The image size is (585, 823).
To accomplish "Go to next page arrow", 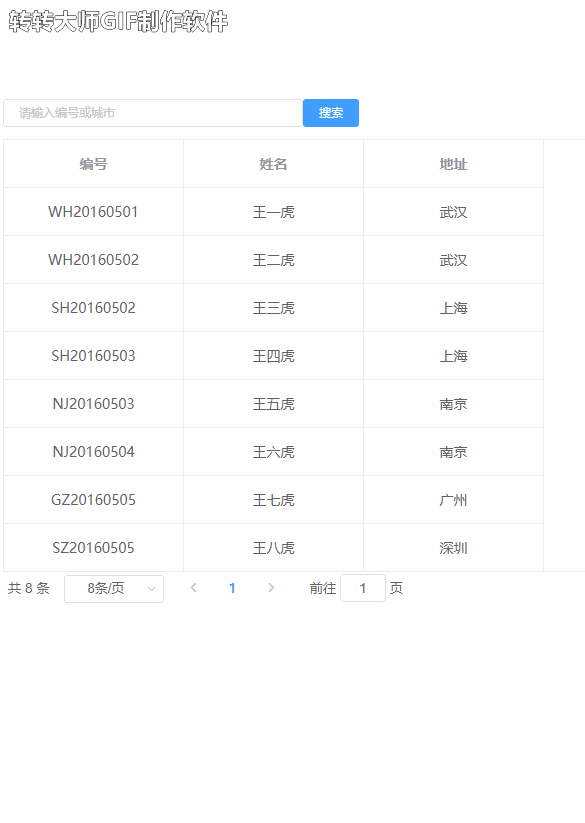I will click(271, 588).
